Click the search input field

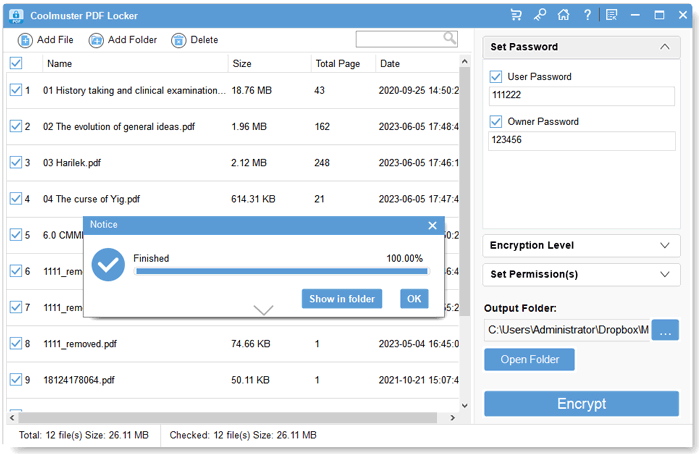pos(399,39)
